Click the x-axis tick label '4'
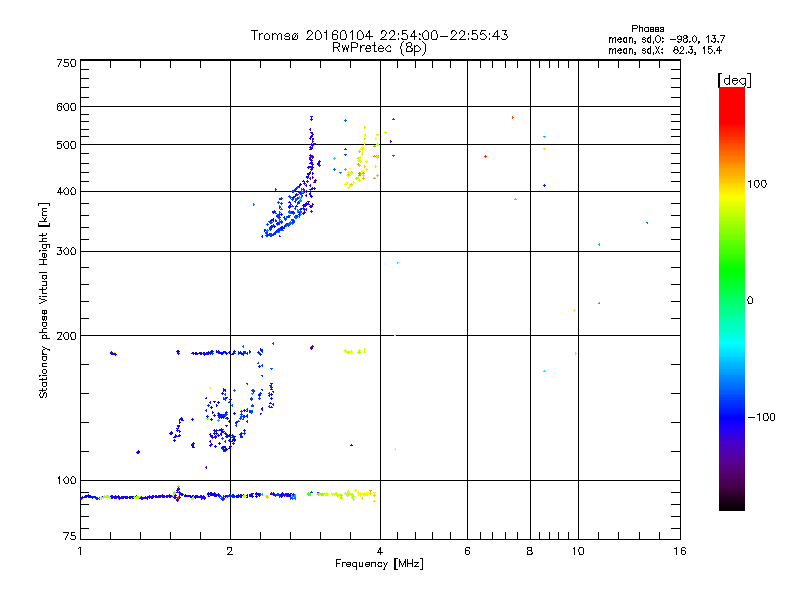Screen dimensions: 800x600 pos(380,551)
